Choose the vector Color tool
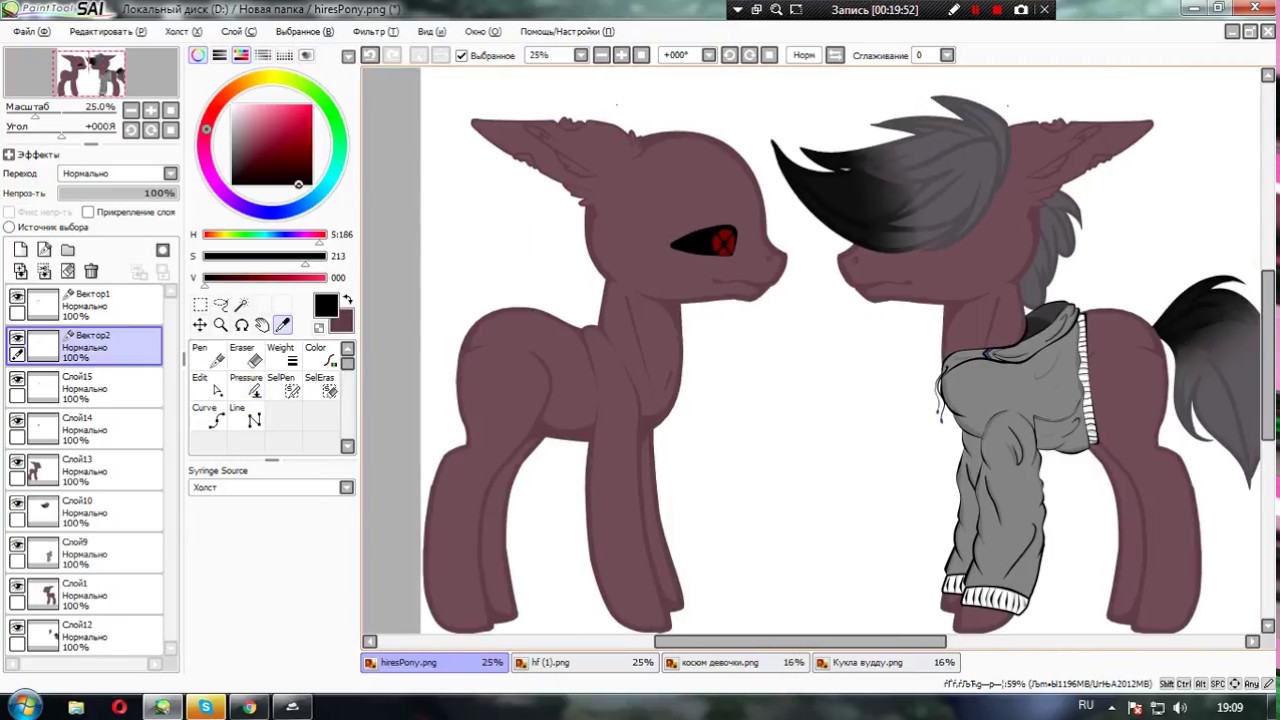The height and width of the screenshot is (720, 1280). [321, 355]
